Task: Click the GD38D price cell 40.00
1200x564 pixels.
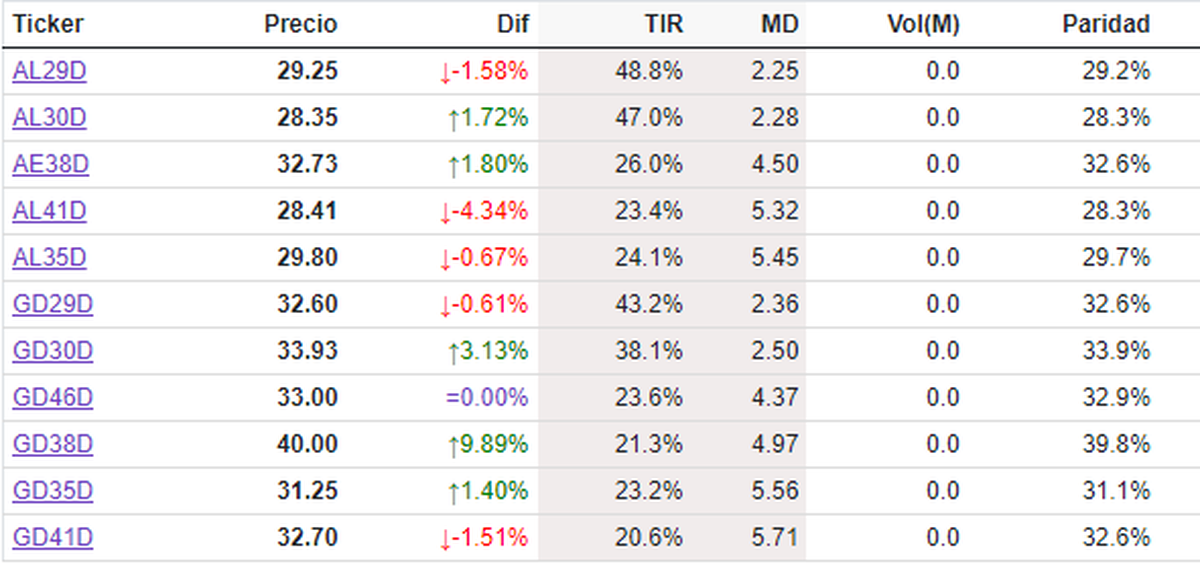Action: tap(308, 444)
